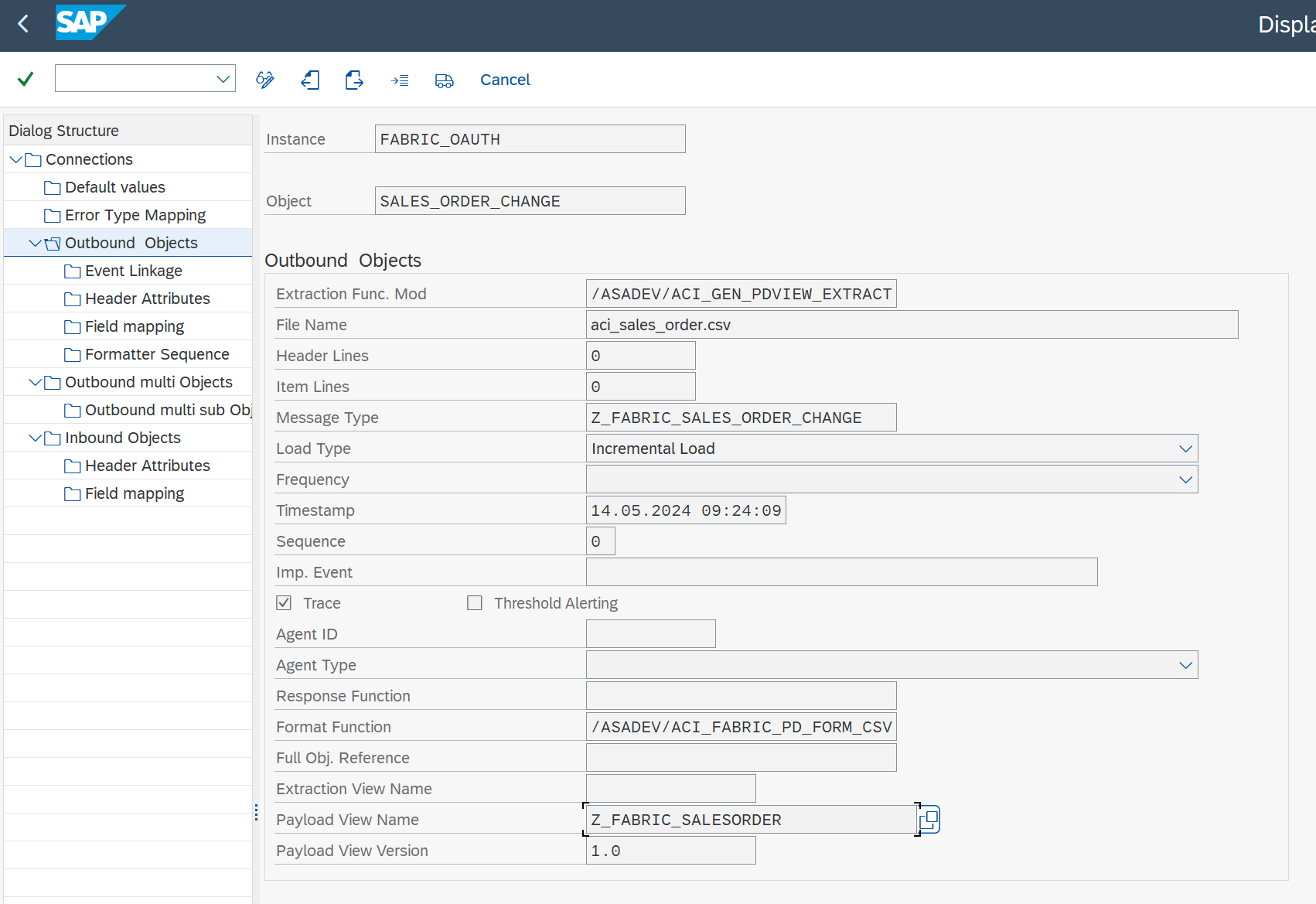Image resolution: width=1316 pixels, height=904 pixels.
Task: Click the SAP logo
Action: (90, 22)
